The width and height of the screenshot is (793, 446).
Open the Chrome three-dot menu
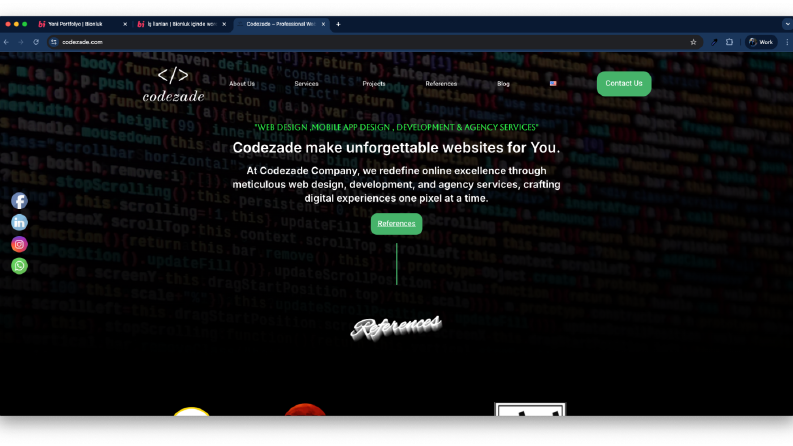click(787, 42)
